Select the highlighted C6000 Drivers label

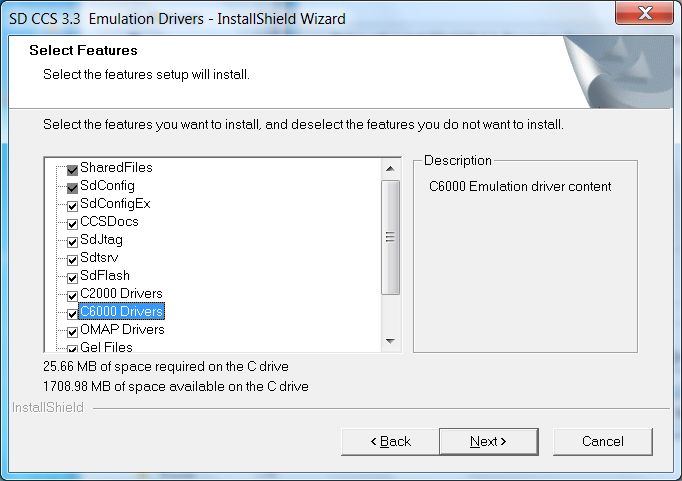coord(121,311)
